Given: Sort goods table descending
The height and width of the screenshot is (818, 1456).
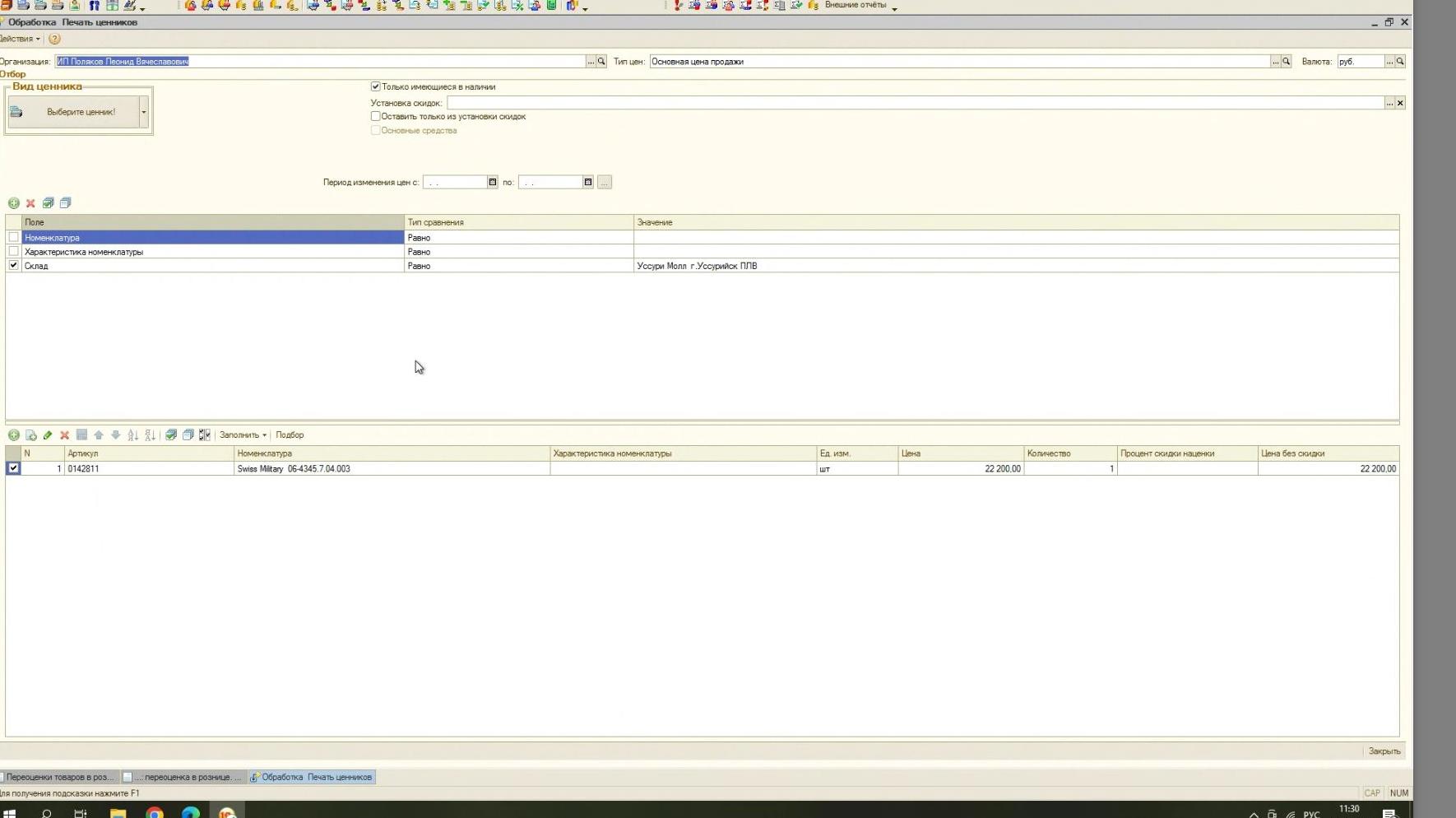Looking at the screenshot, I should click(150, 435).
